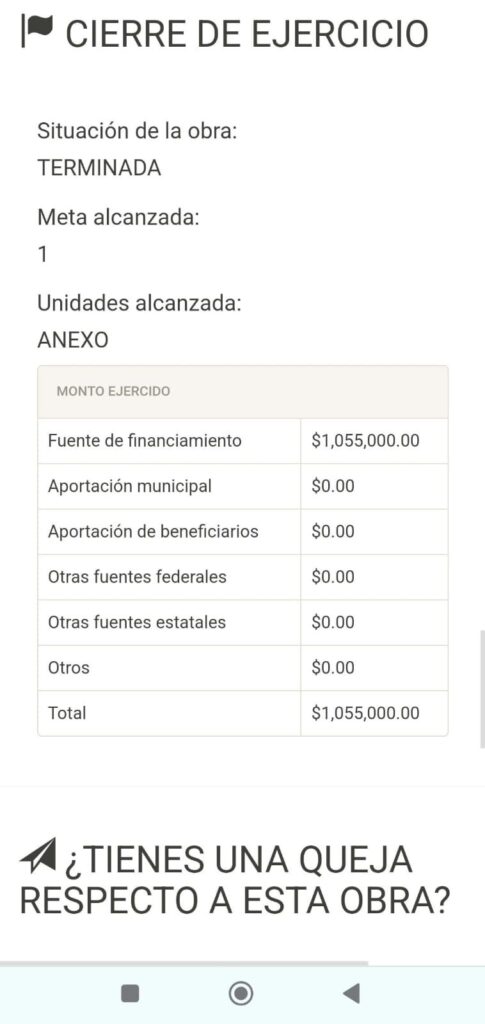Tap the ¿Tienes una queja respecto a esta obra? heading
Screen dimensions: 485x1024
pyautogui.click(x=236, y=878)
